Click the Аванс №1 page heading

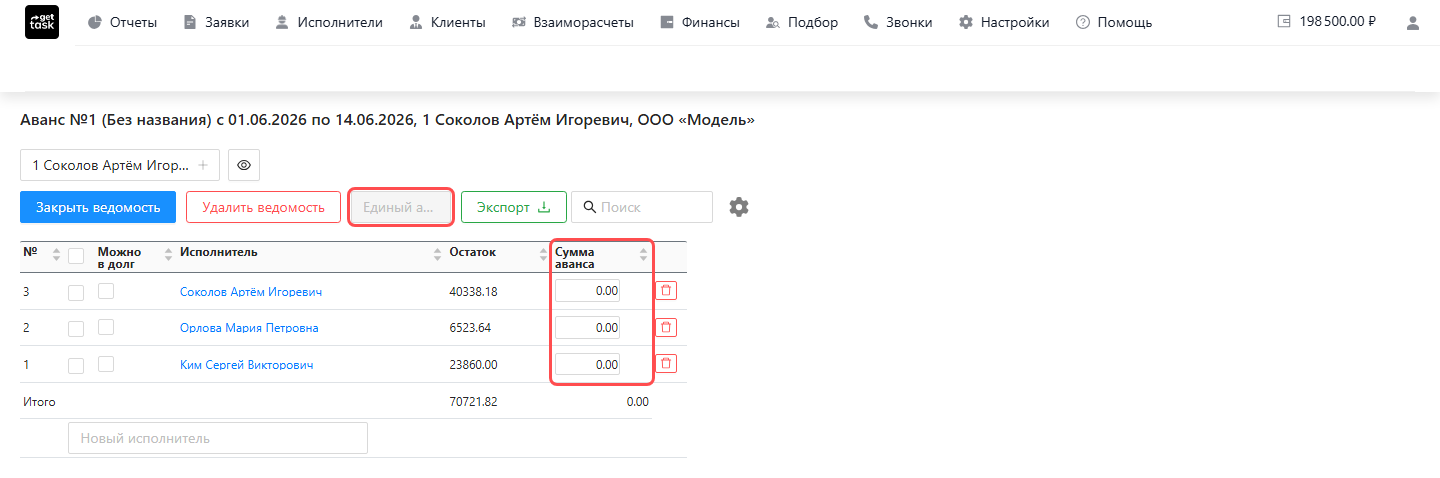tap(387, 121)
